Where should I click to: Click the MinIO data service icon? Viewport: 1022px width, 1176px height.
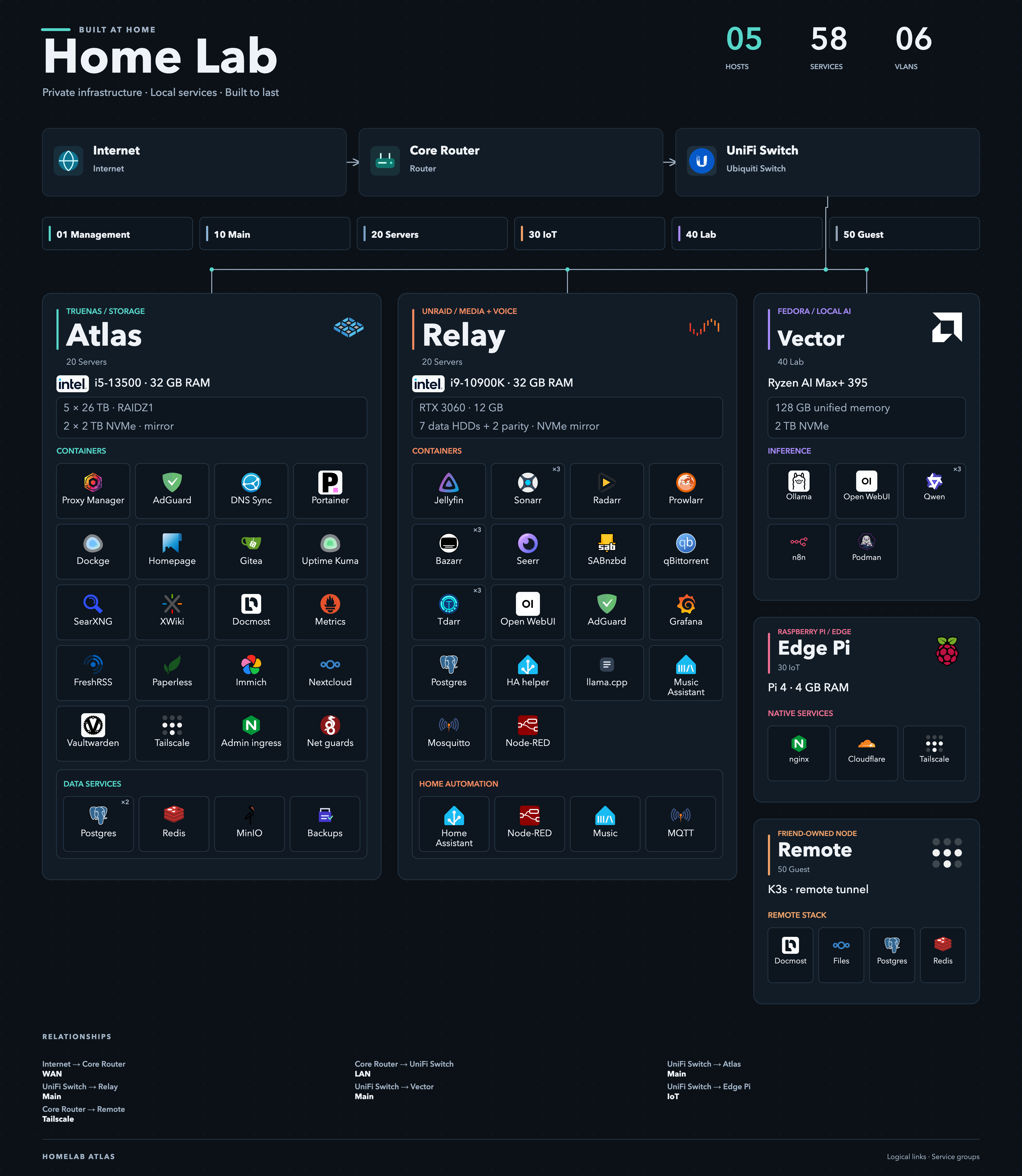pyautogui.click(x=249, y=815)
